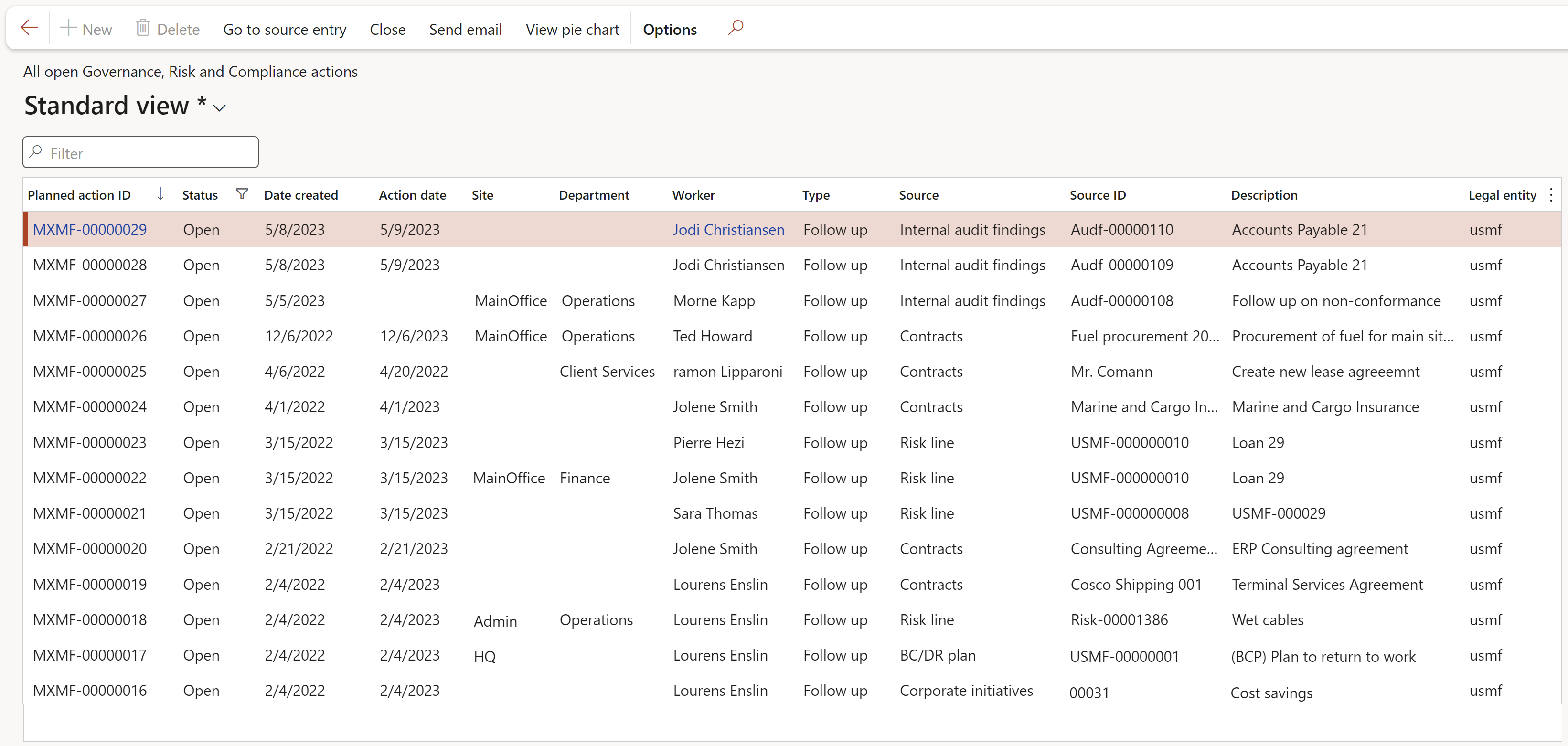This screenshot has width=1568, height=746.
Task: Click the Ted Howard worker cell
Action: (x=713, y=336)
